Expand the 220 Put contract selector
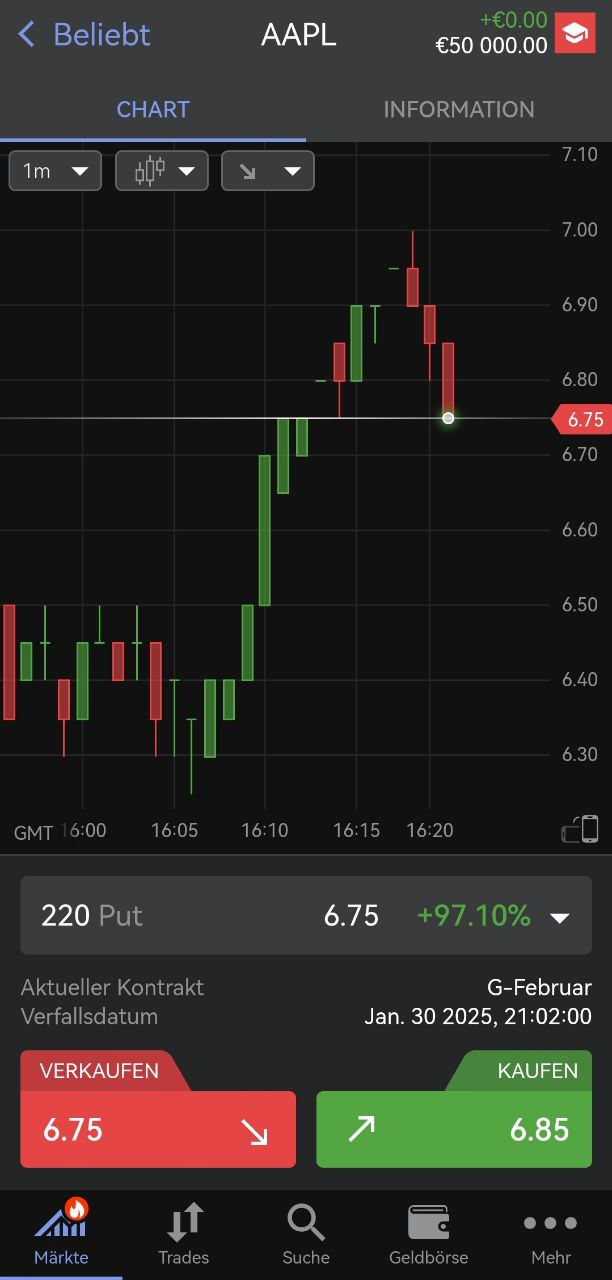612x1280 pixels. [x=306, y=915]
